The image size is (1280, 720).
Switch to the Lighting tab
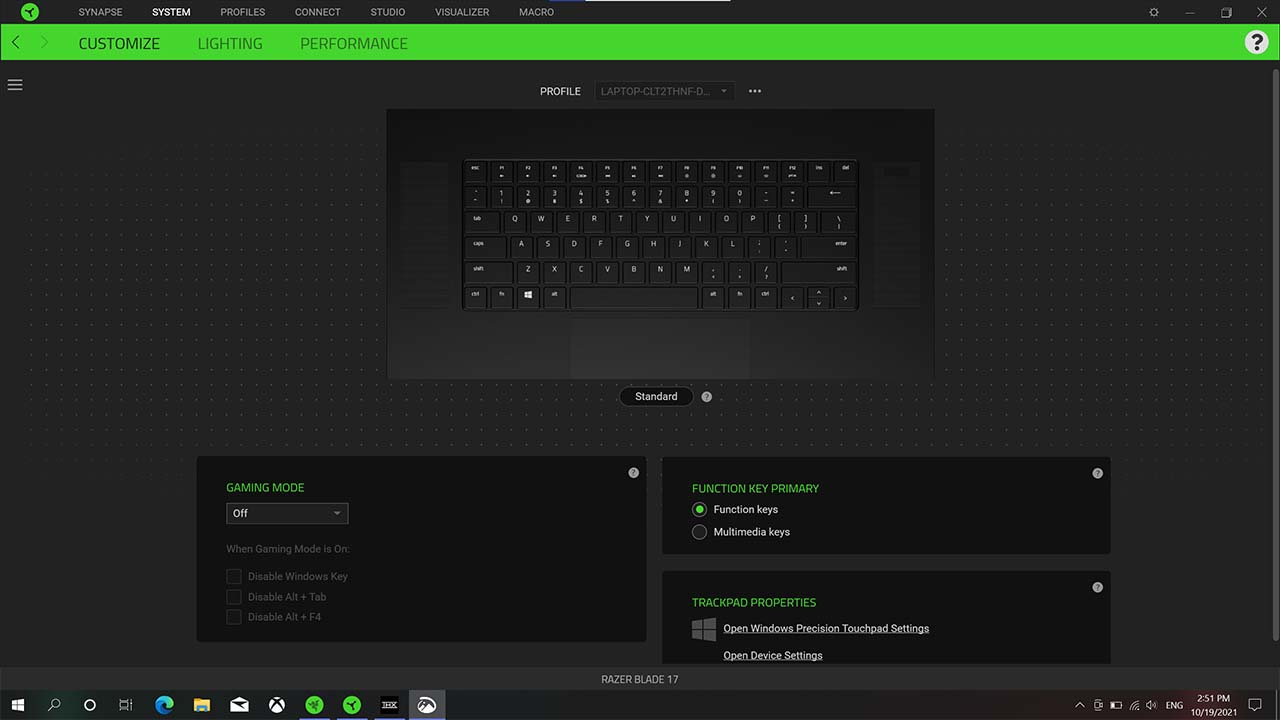230,44
